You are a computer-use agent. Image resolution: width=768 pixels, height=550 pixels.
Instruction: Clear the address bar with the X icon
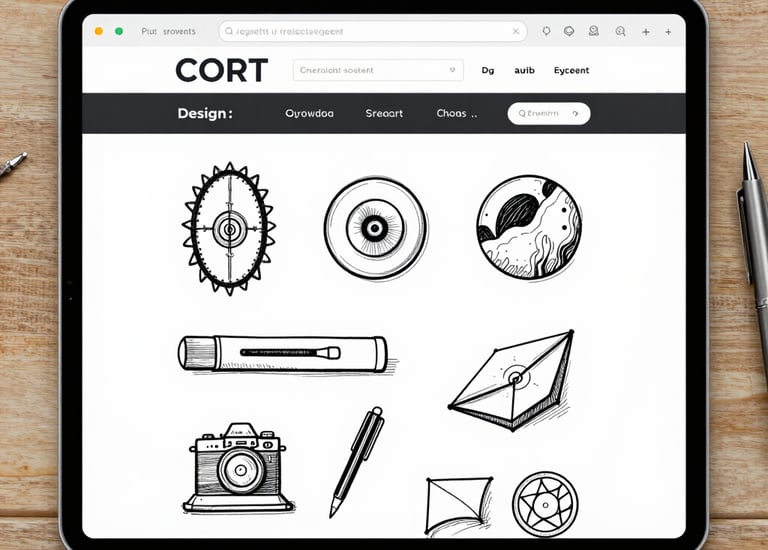click(516, 31)
